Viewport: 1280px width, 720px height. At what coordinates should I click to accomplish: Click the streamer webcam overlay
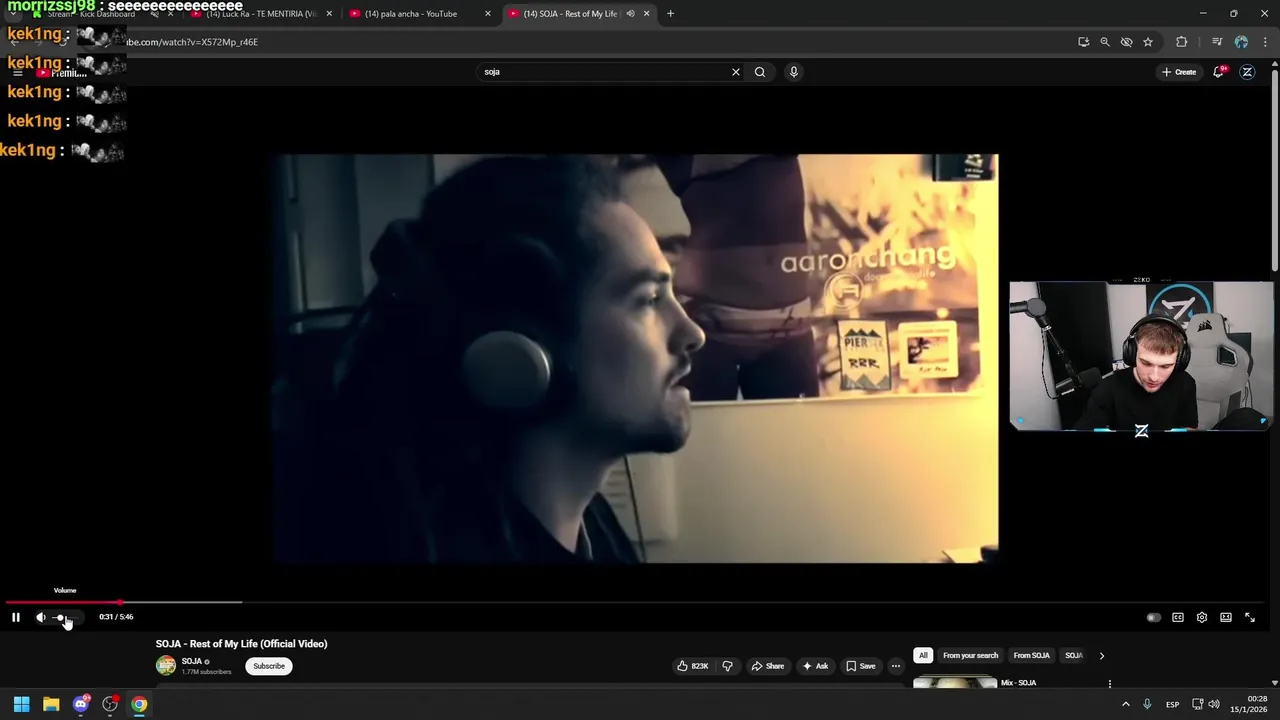pyautogui.click(x=1141, y=356)
